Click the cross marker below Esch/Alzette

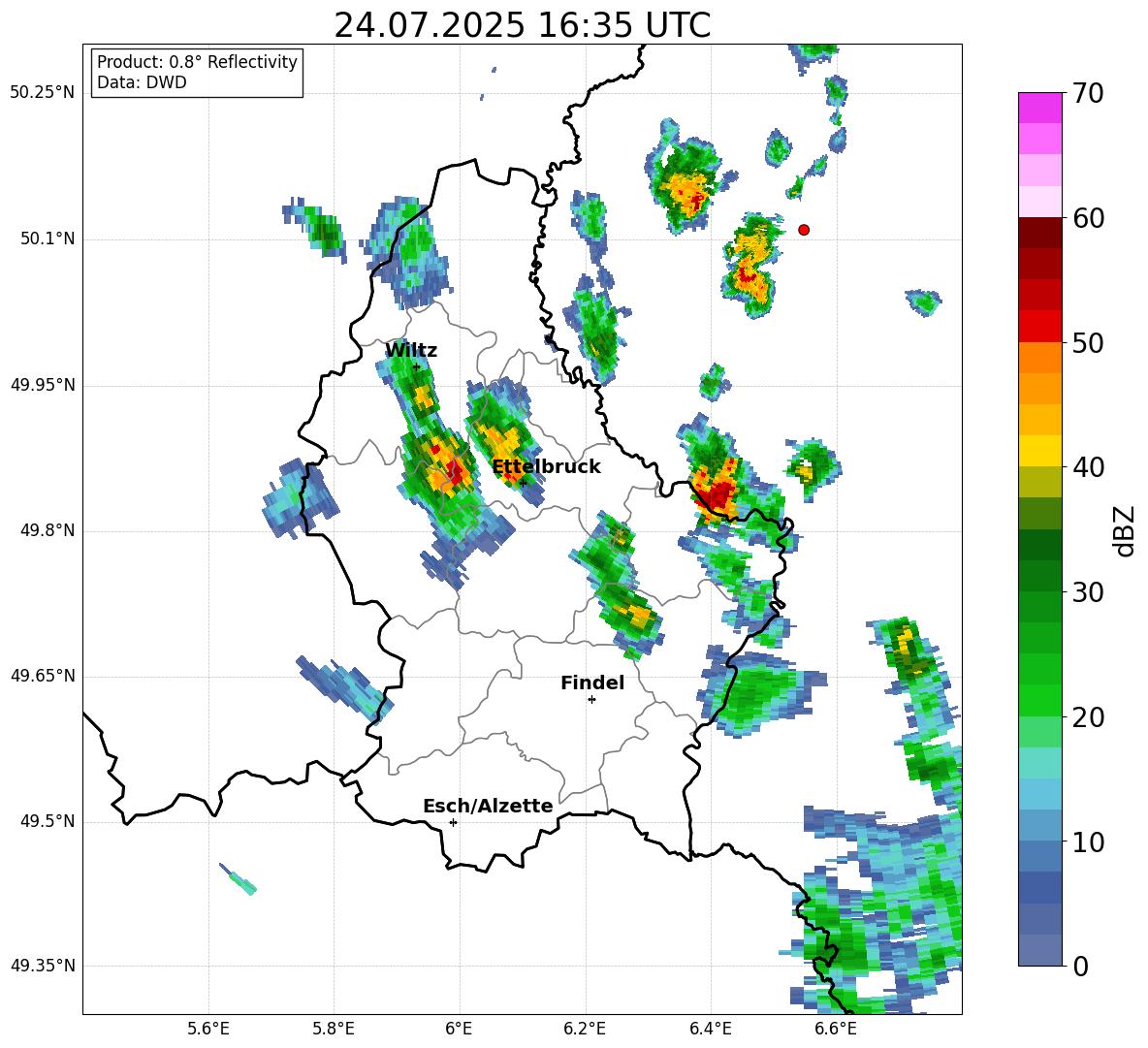(453, 822)
